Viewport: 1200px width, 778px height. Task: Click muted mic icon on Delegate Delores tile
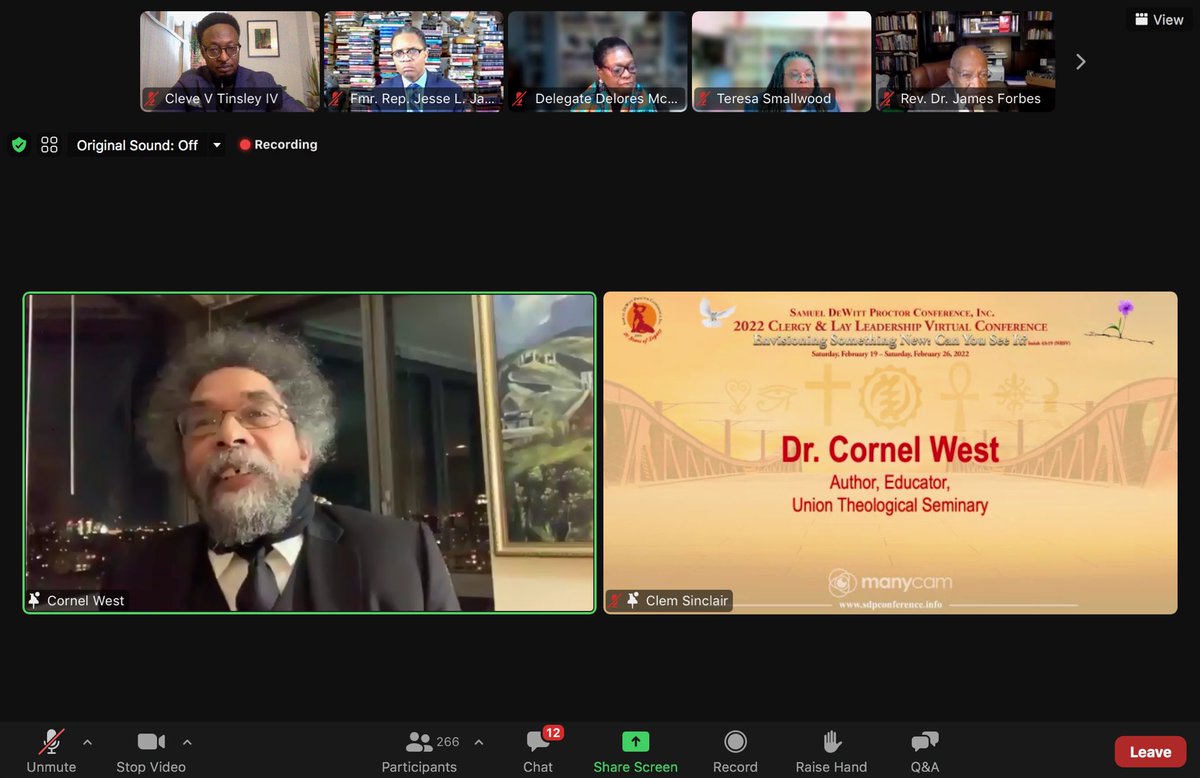click(521, 99)
